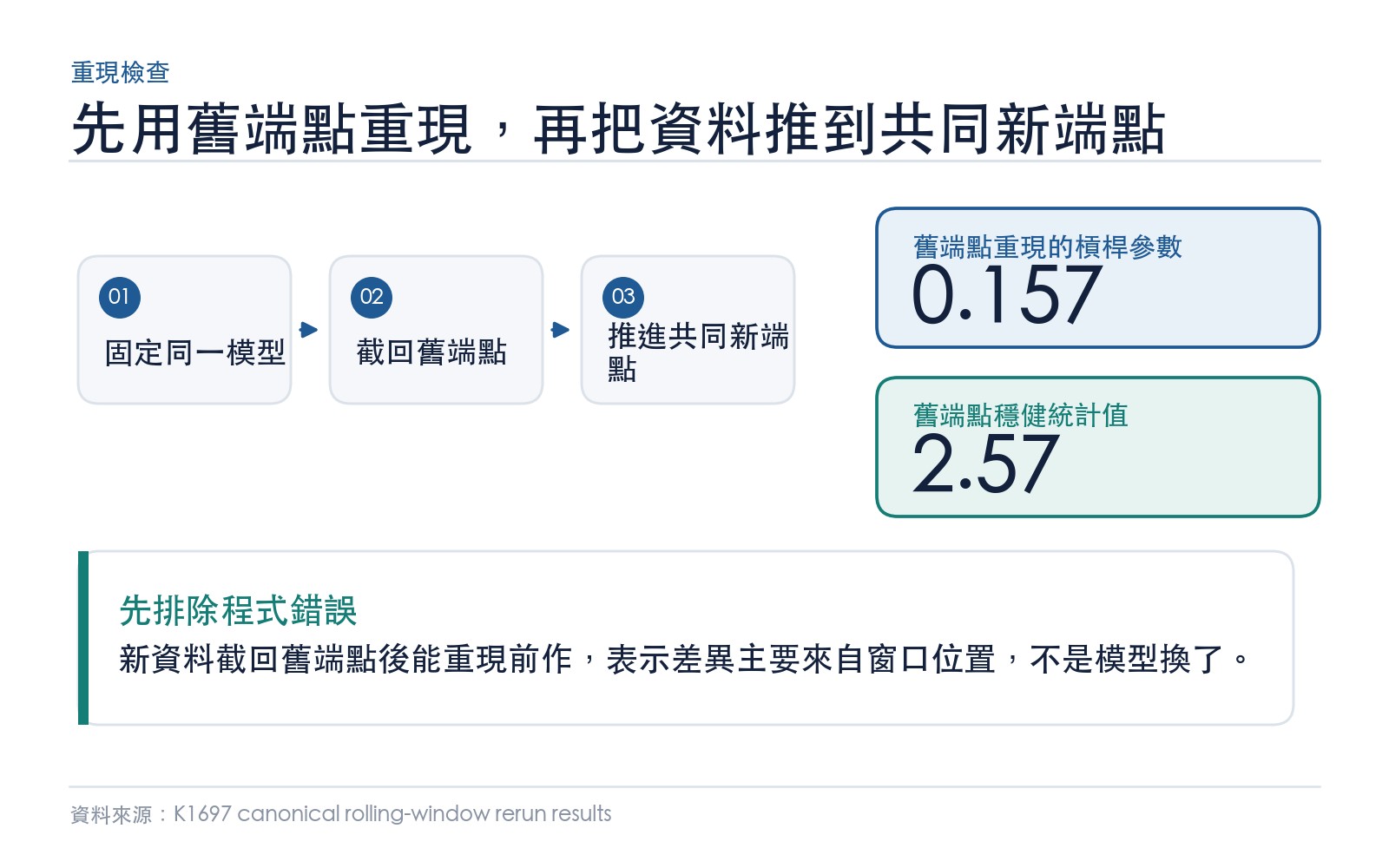
Task: Click the arrow between steps 02 and 03
Action: tap(561, 330)
